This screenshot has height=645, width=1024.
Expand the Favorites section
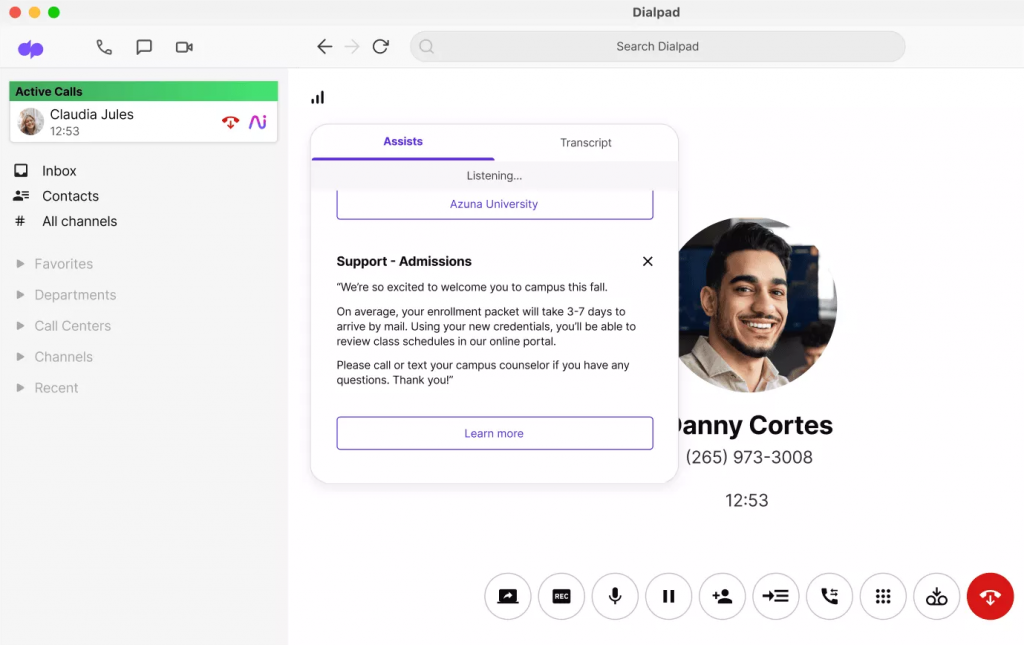click(x=63, y=264)
